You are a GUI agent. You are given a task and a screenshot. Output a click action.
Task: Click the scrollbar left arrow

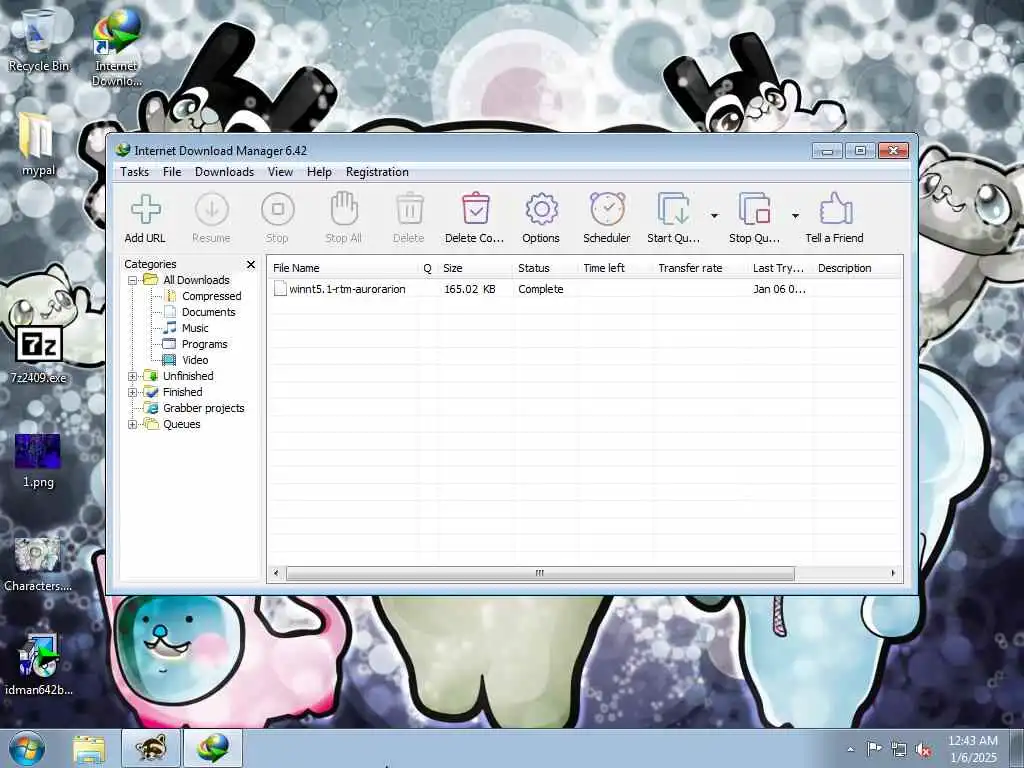[x=276, y=573]
